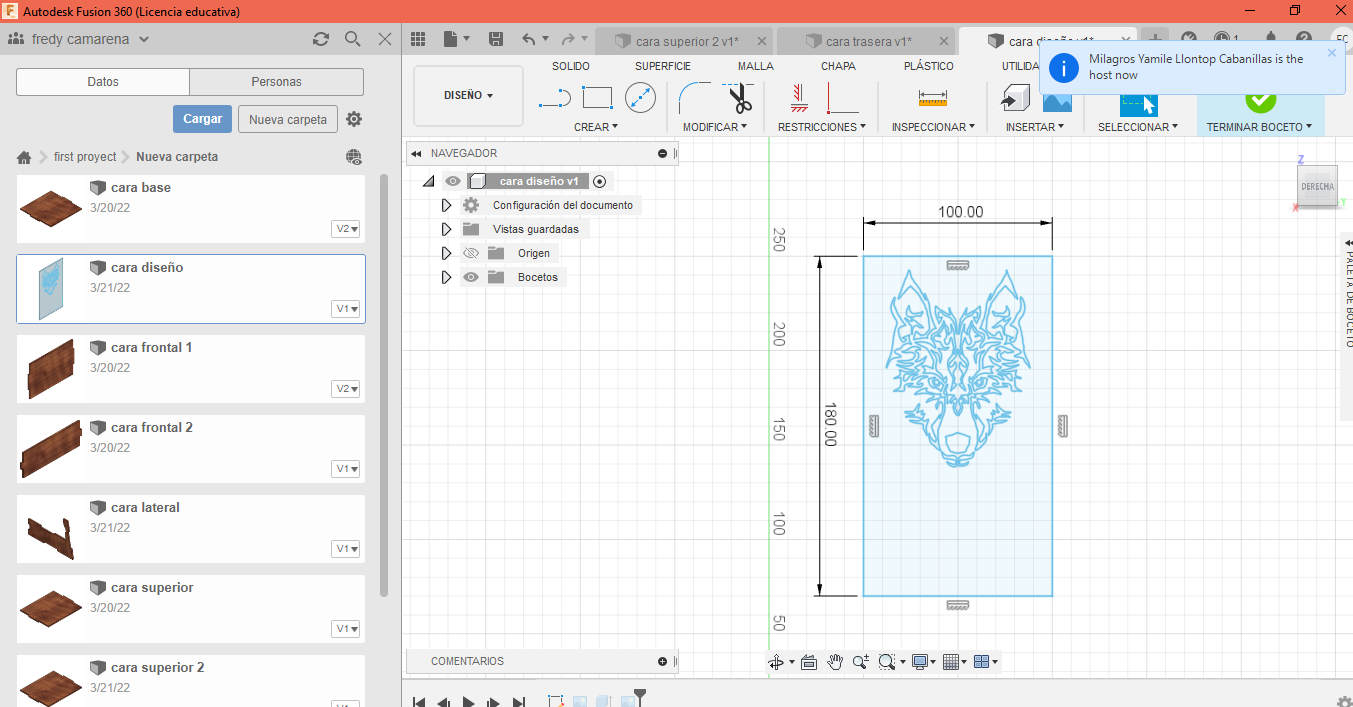Open the SELECCIONAR dropdown menu

click(1138, 127)
